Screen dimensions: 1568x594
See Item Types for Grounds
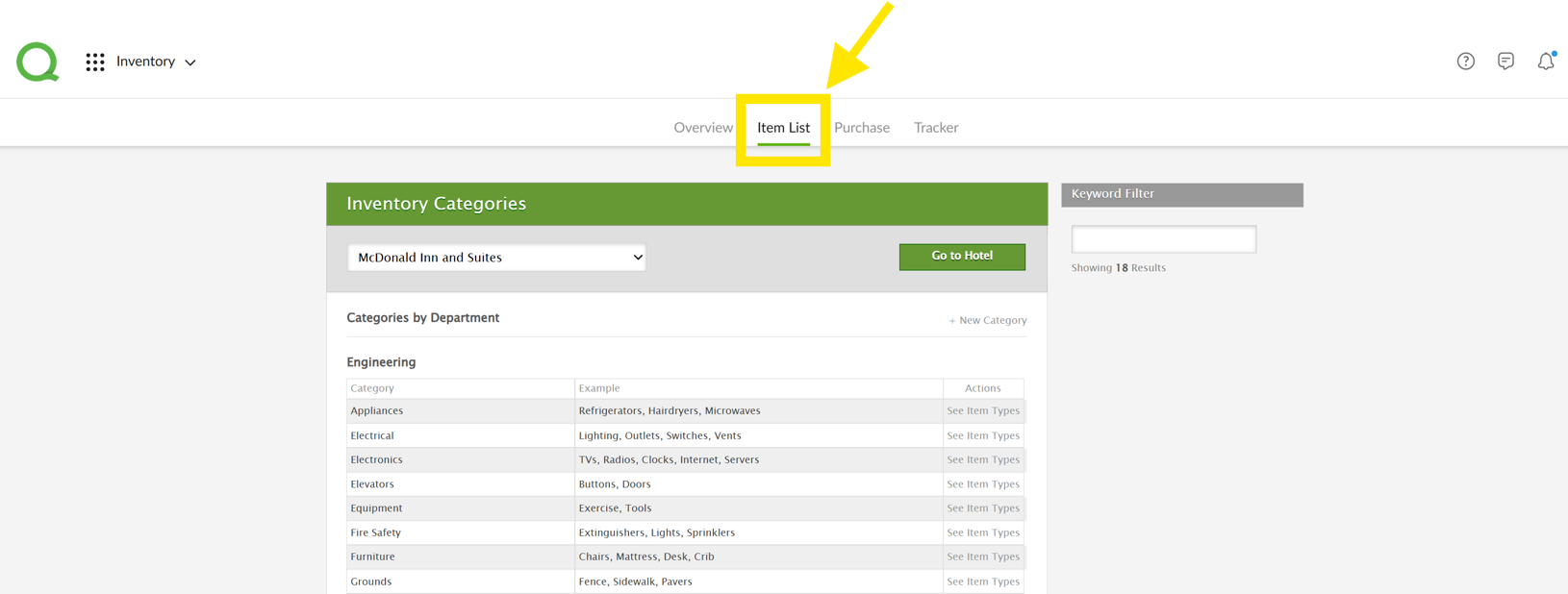coord(982,582)
